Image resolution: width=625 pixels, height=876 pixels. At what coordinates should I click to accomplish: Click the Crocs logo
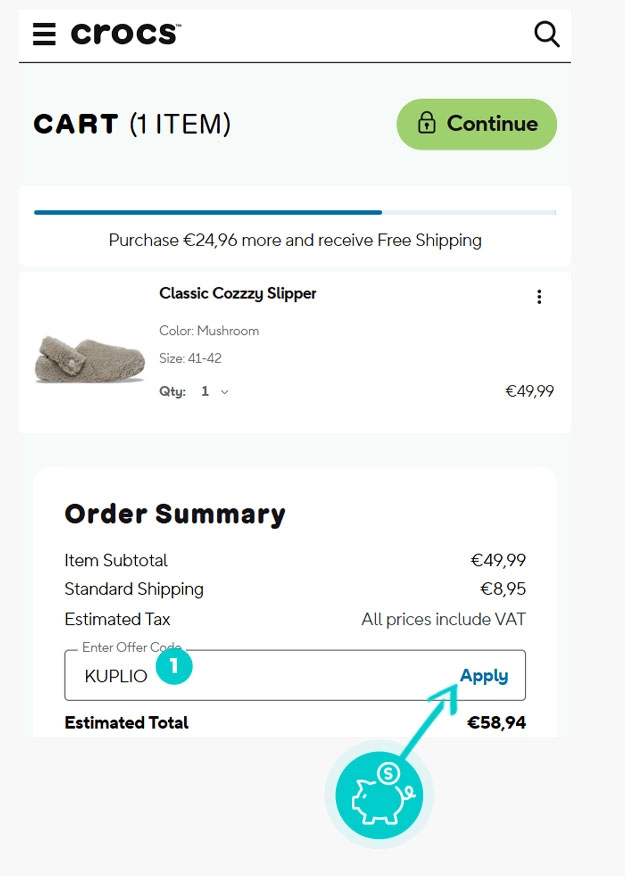point(125,34)
